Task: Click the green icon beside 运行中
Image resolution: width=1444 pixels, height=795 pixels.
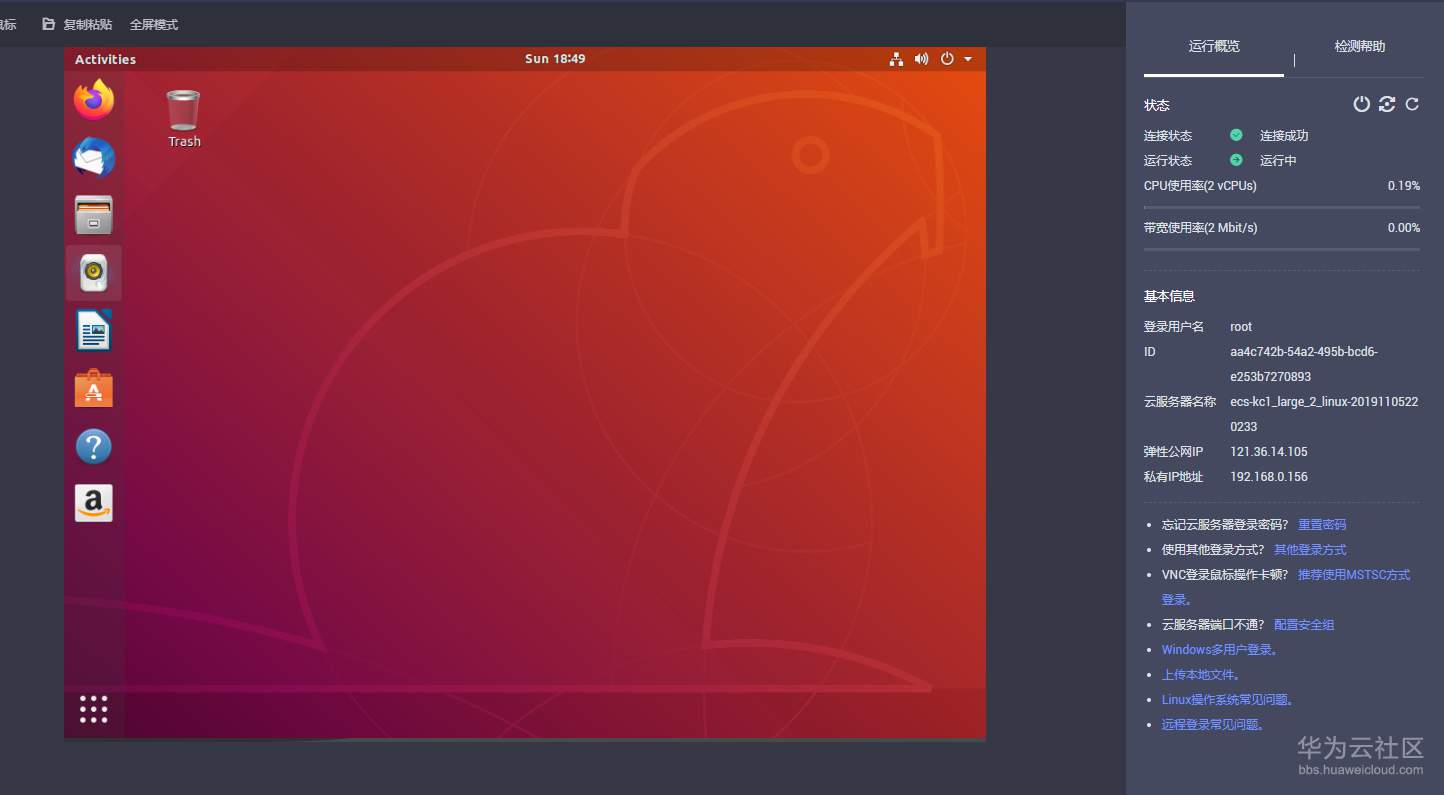Action: coord(1236,160)
